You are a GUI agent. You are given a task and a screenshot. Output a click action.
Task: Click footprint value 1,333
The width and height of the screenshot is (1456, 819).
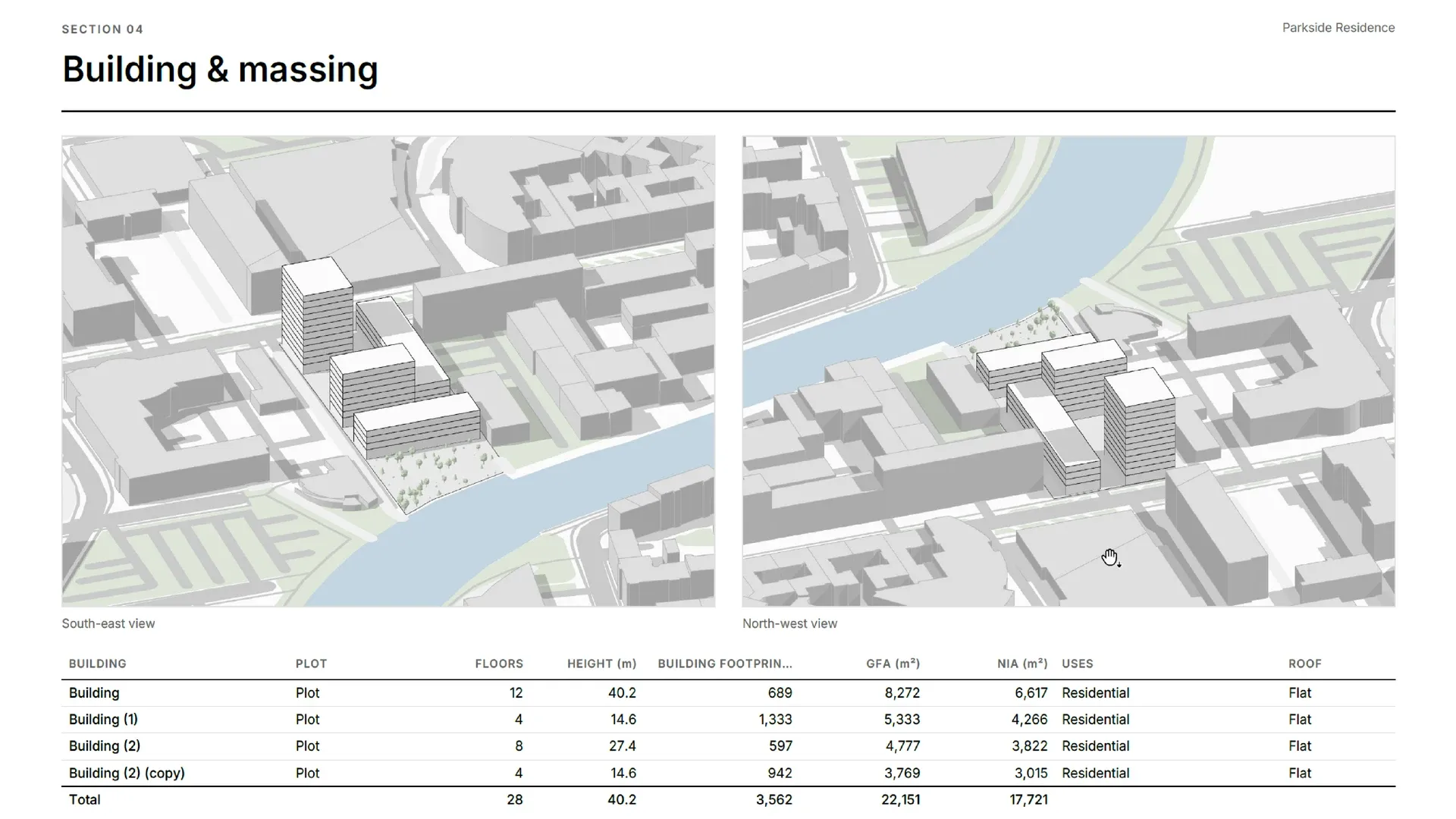[x=775, y=720]
